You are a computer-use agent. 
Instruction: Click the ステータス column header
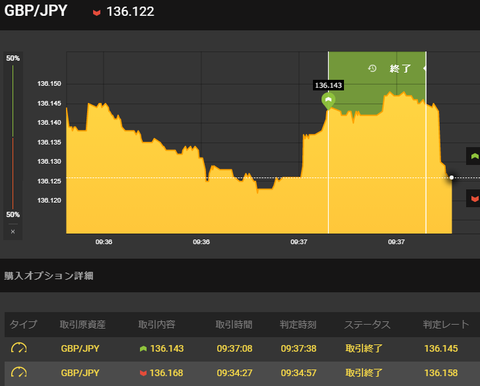(367, 324)
